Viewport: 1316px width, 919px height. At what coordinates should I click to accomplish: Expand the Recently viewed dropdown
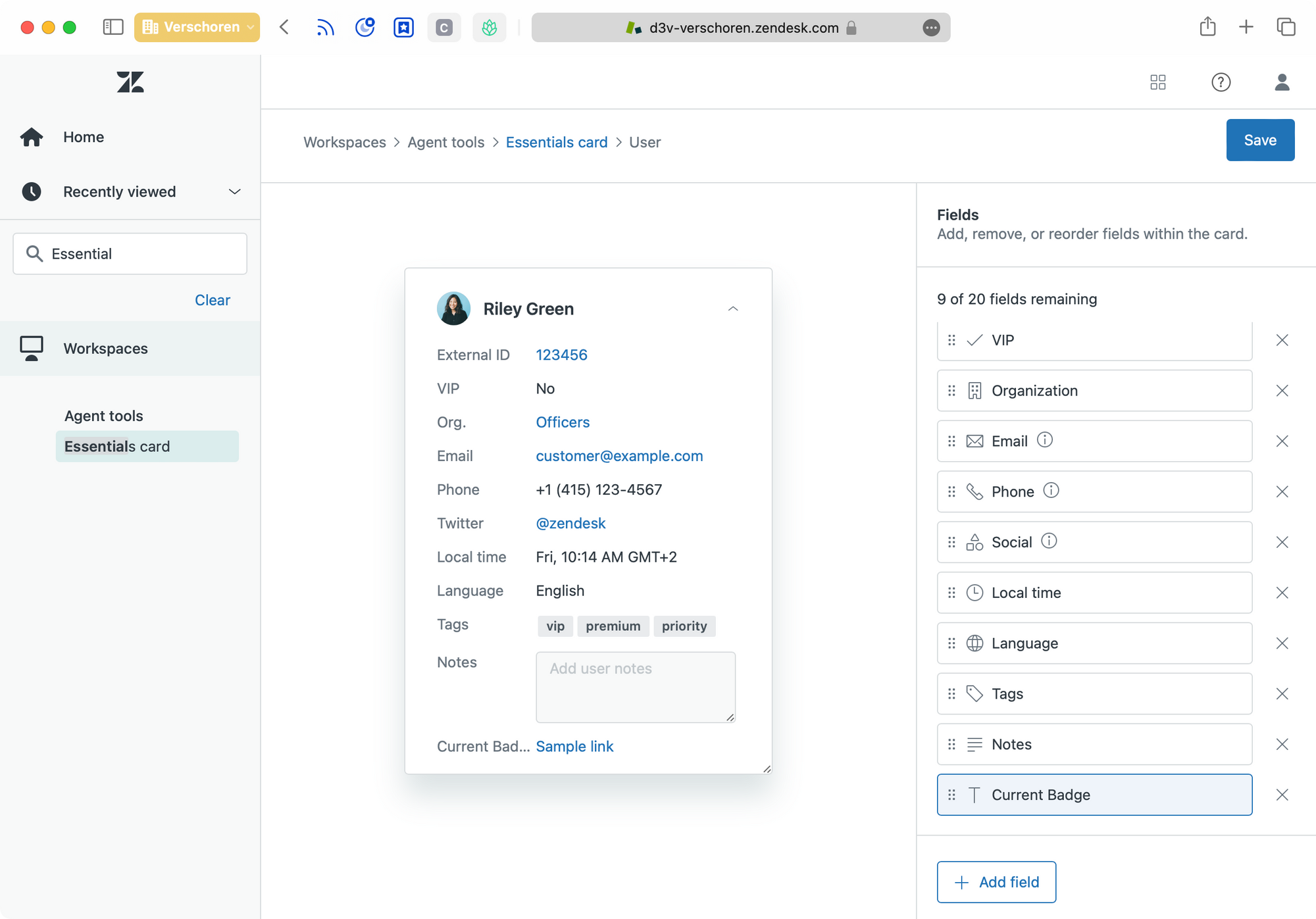coord(234,191)
